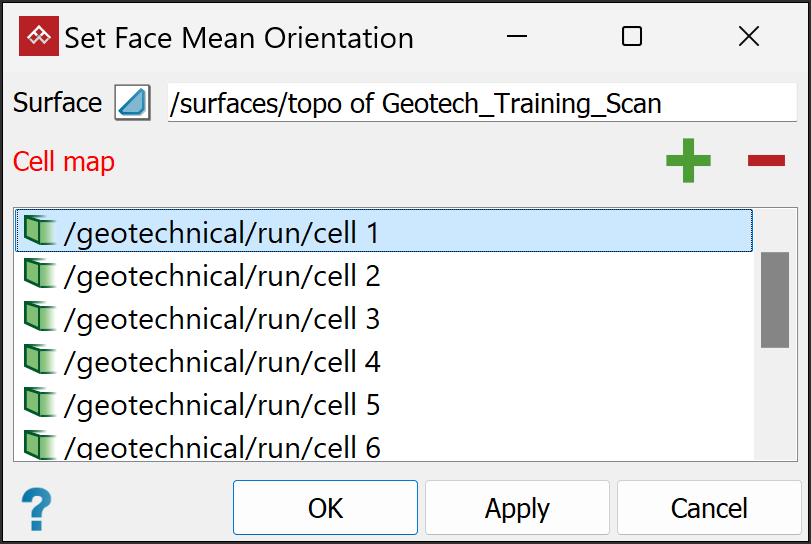Cancel the Set Face Mean Orientation dialog
The image size is (811, 544).
pos(709,508)
